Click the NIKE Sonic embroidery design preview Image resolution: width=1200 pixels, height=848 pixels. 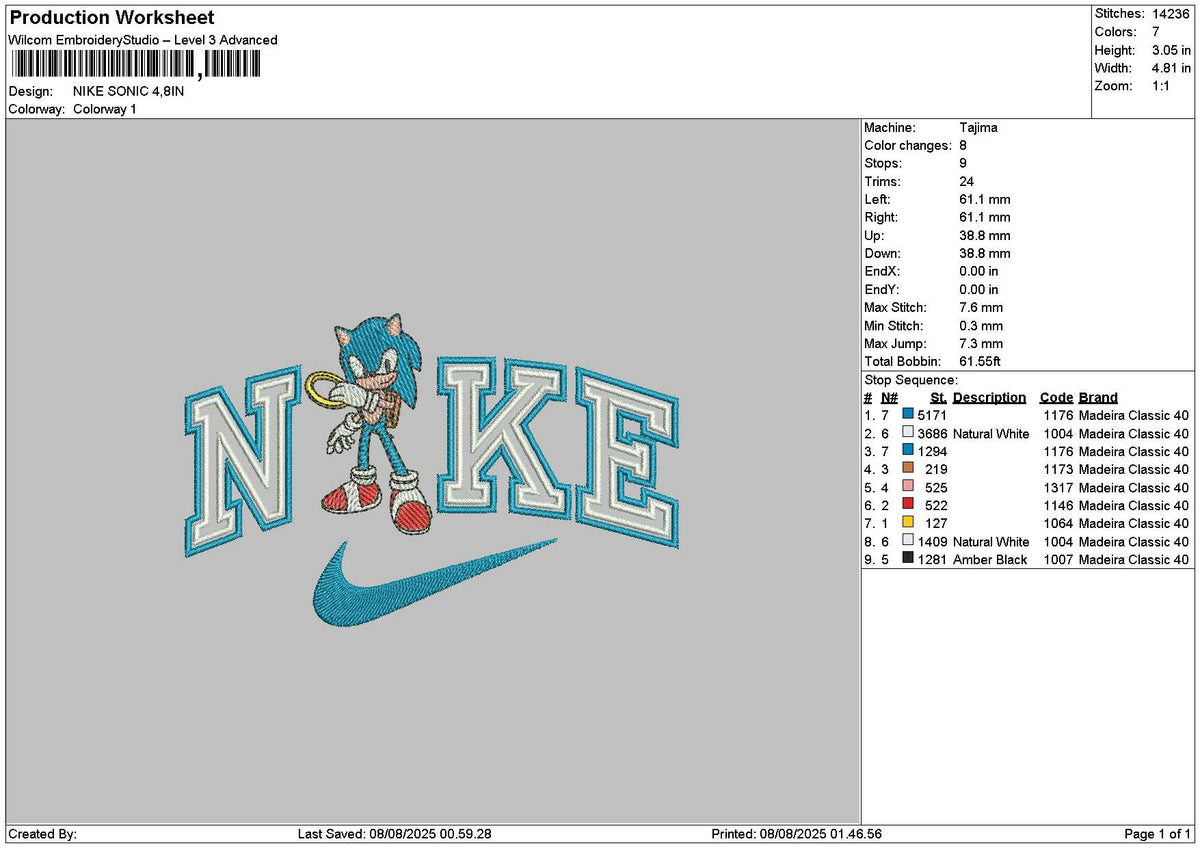[432, 470]
